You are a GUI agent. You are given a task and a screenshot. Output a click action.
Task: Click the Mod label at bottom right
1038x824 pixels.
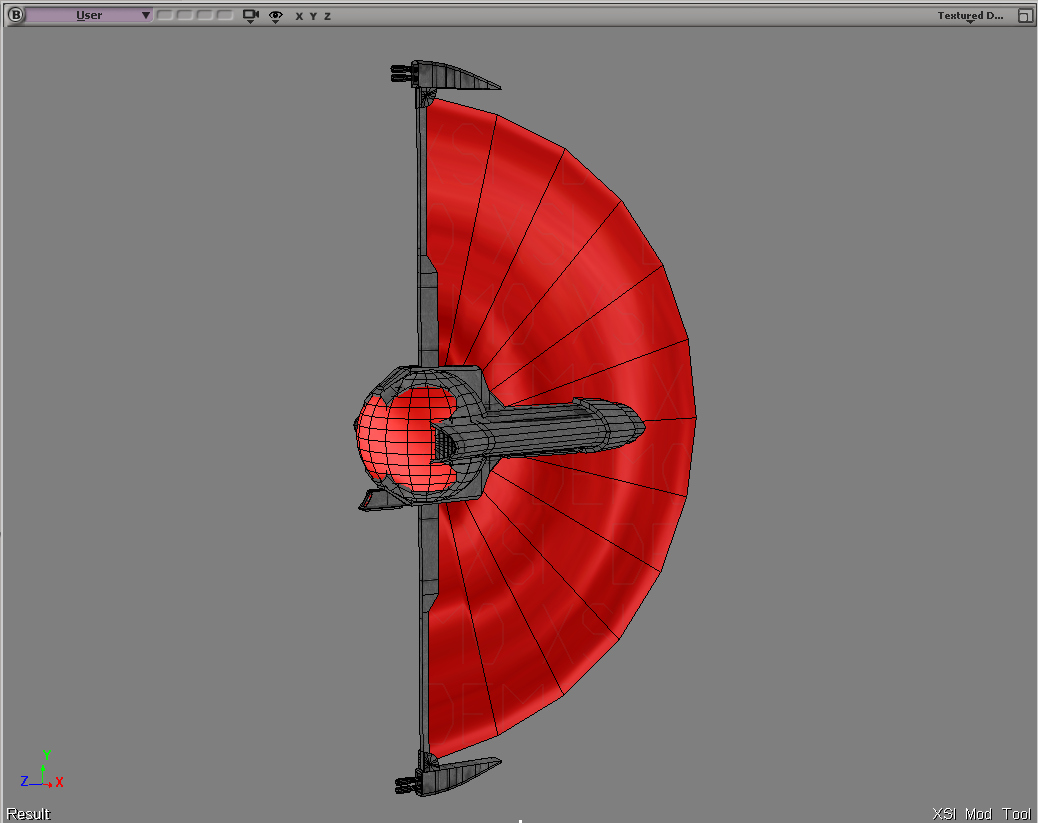[978, 814]
